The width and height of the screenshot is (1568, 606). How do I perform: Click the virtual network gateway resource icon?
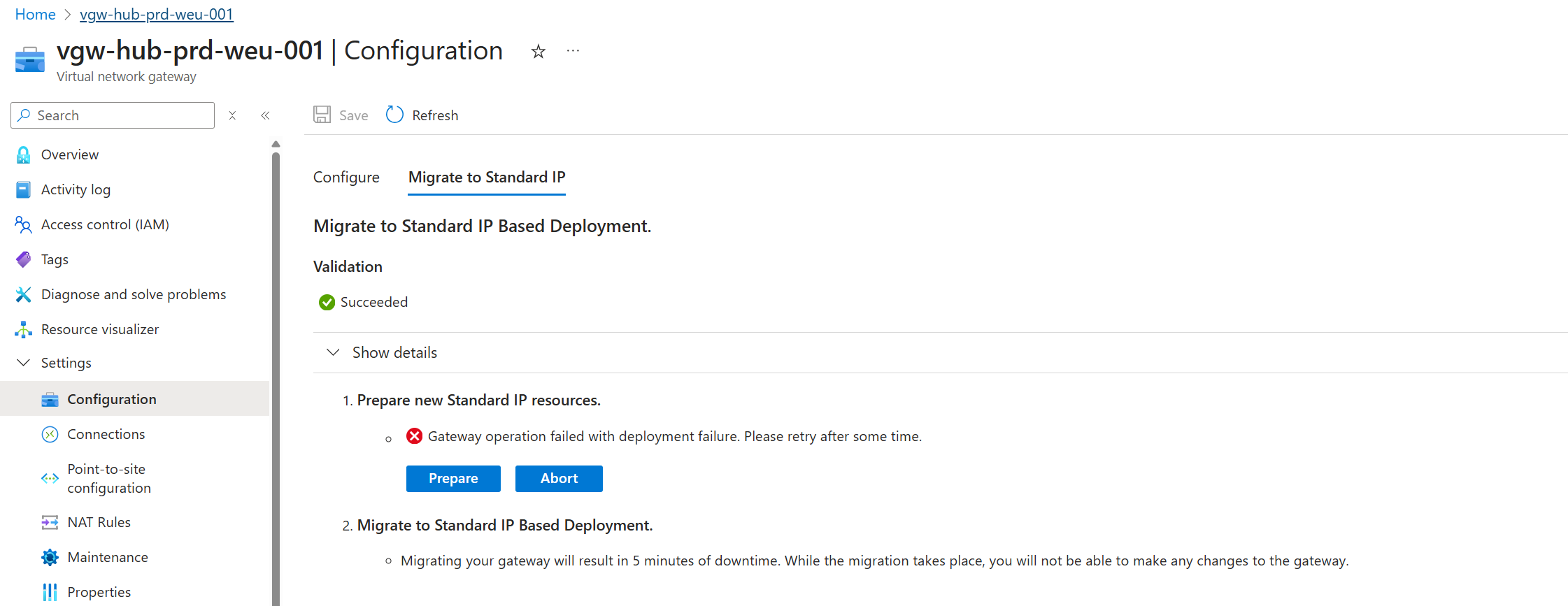(x=29, y=59)
